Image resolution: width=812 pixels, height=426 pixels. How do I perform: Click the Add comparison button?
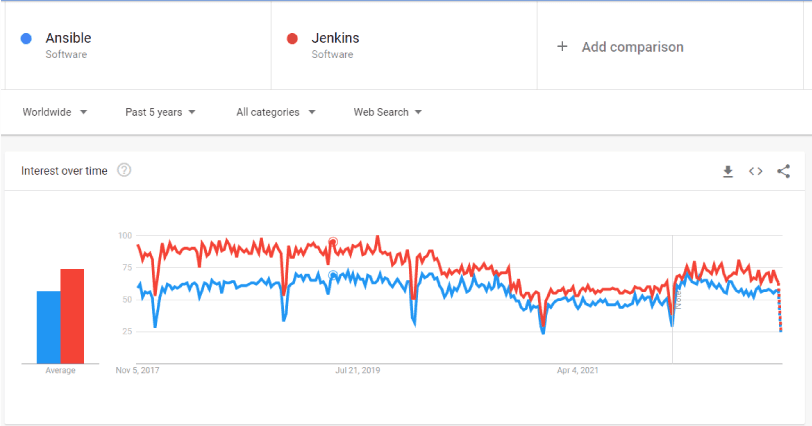(632, 46)
